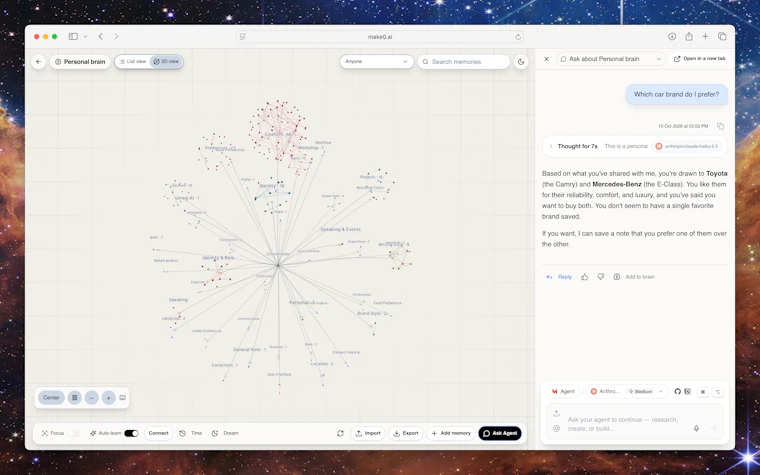Click the Export button
Viewport: 760px width, 475px height.
click(406, 433)
